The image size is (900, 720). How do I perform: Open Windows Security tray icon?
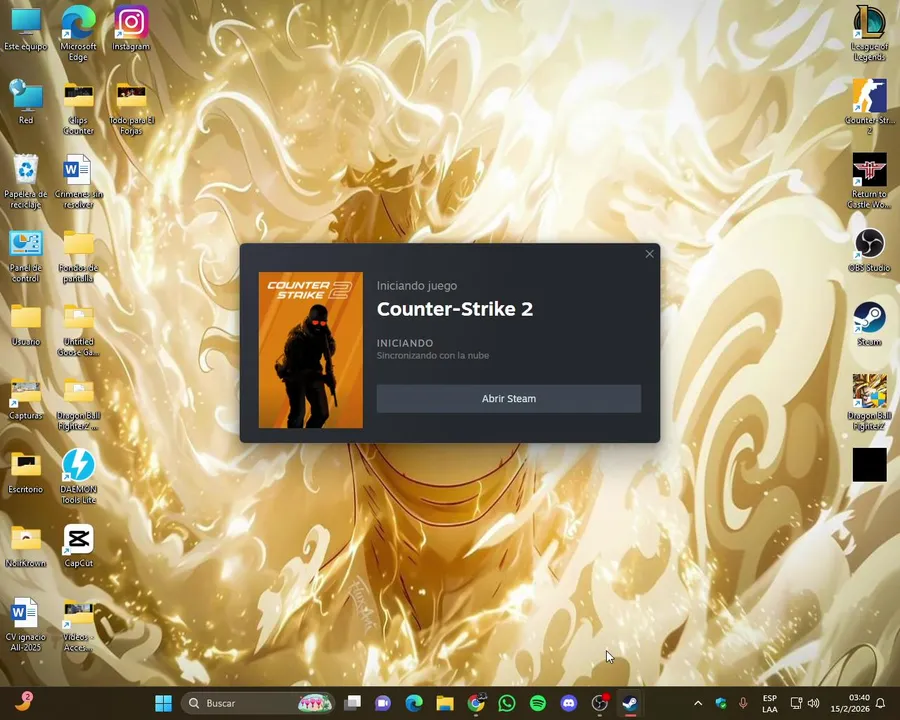721,703
